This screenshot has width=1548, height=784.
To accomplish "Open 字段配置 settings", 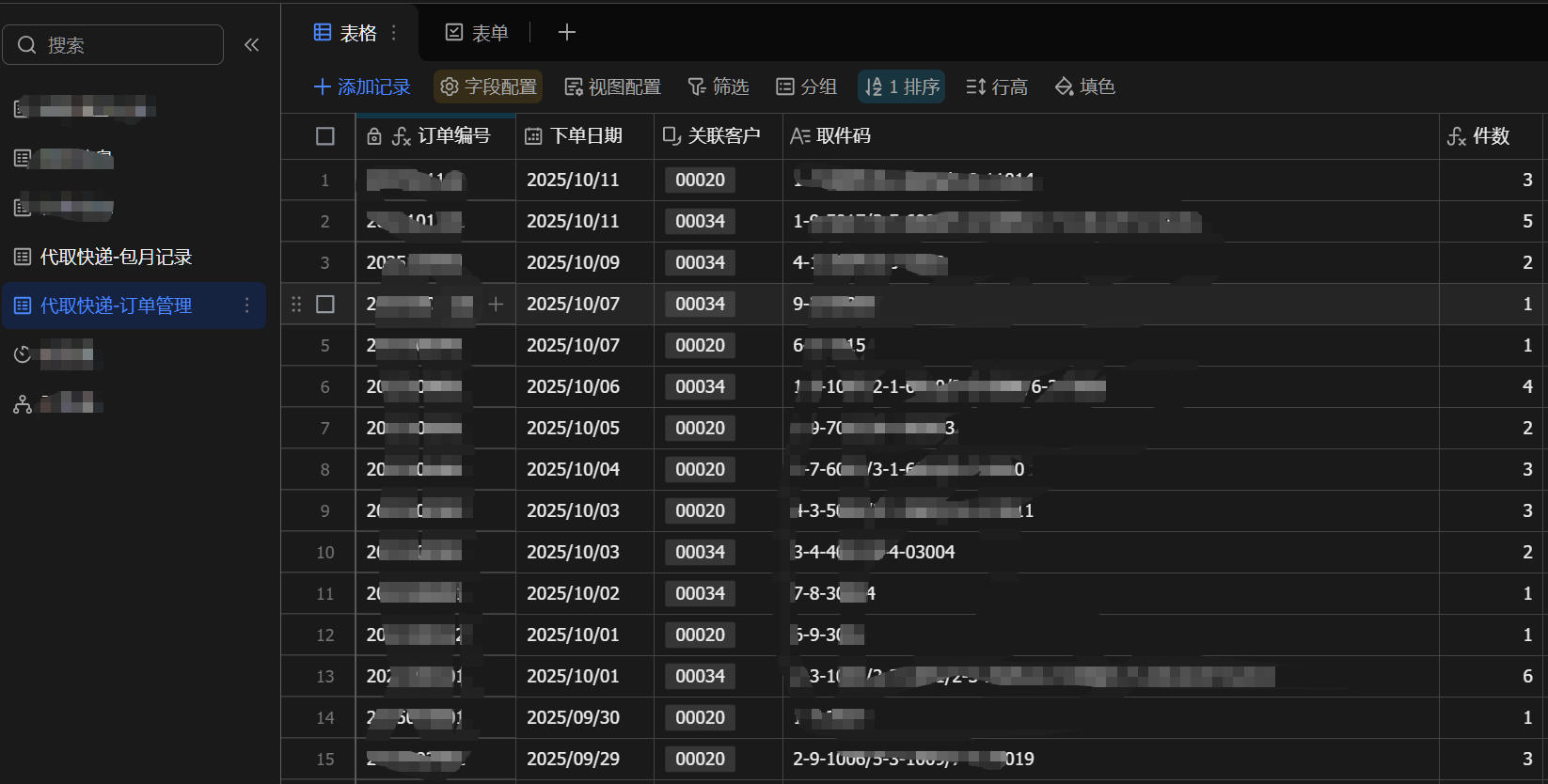I will (x=488, y=86).
